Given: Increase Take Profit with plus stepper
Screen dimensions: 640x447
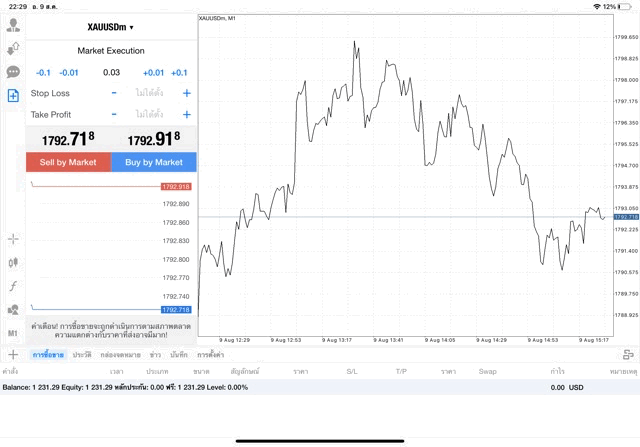Looking at the screenshot, I should click(x=186, y=114).
